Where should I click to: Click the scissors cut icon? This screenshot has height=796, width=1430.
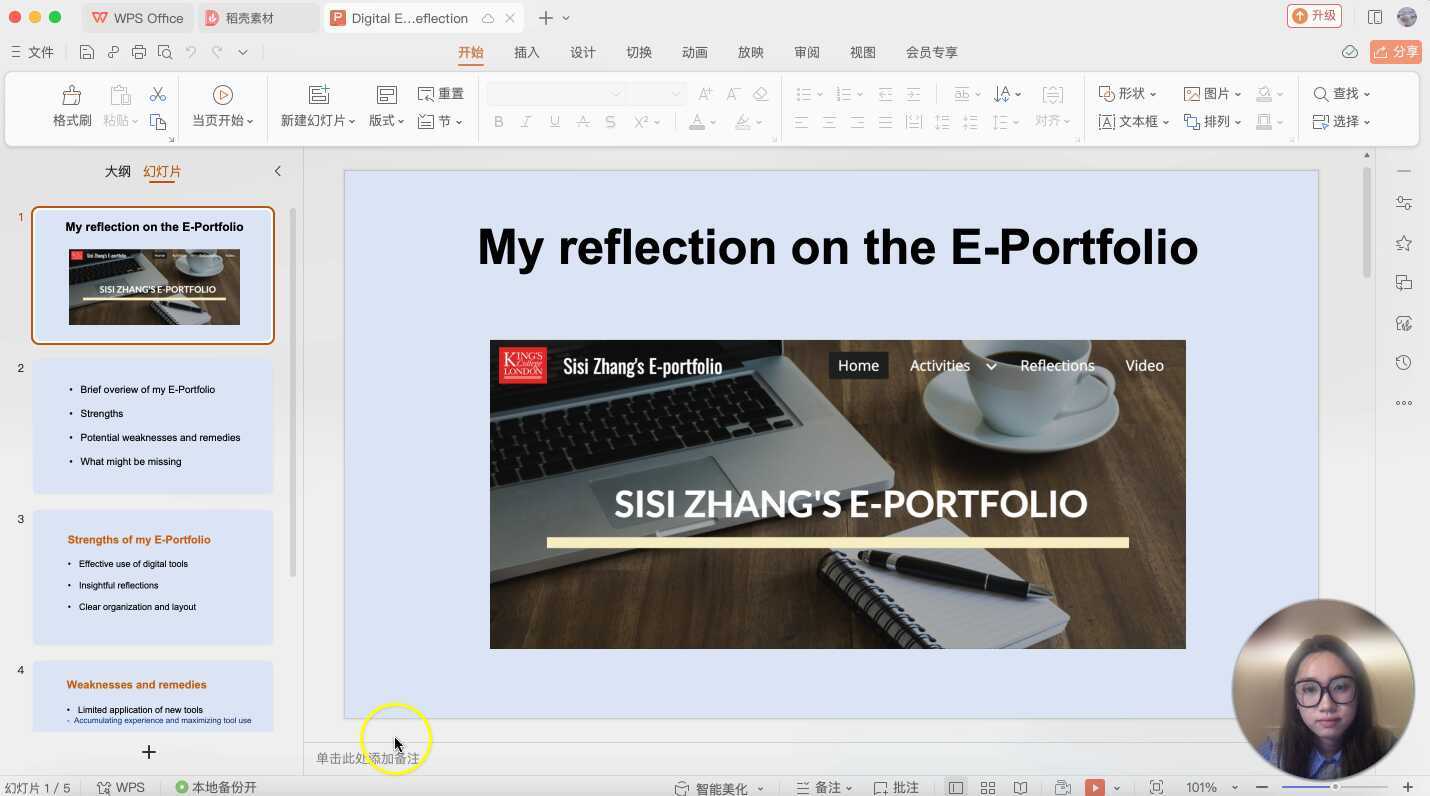156,93
